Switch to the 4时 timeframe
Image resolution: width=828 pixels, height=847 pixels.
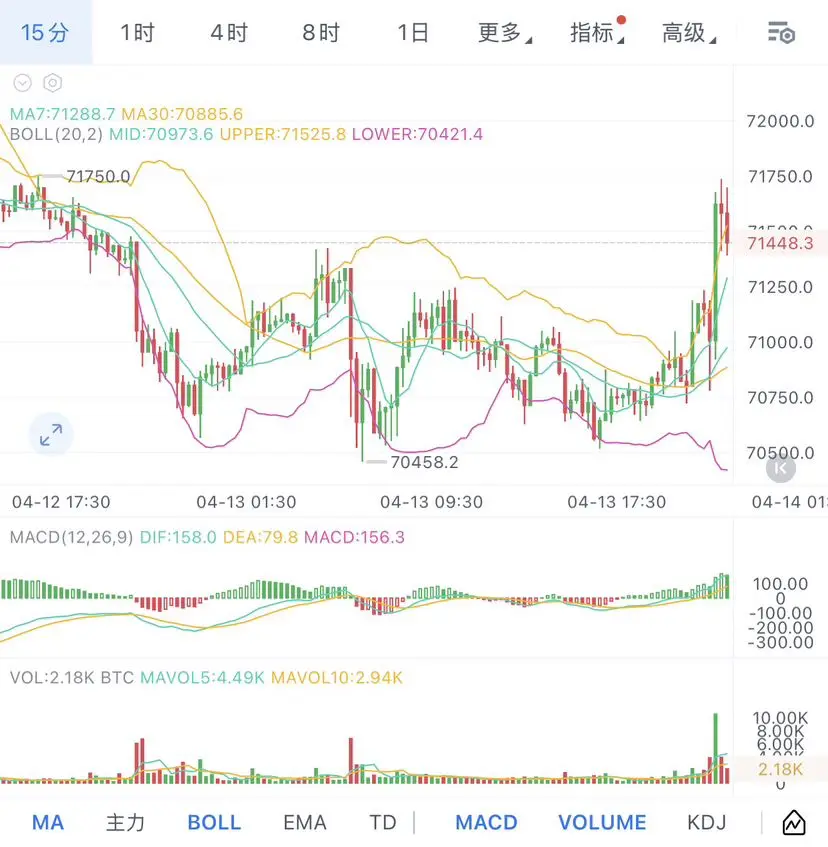(229, 32)
